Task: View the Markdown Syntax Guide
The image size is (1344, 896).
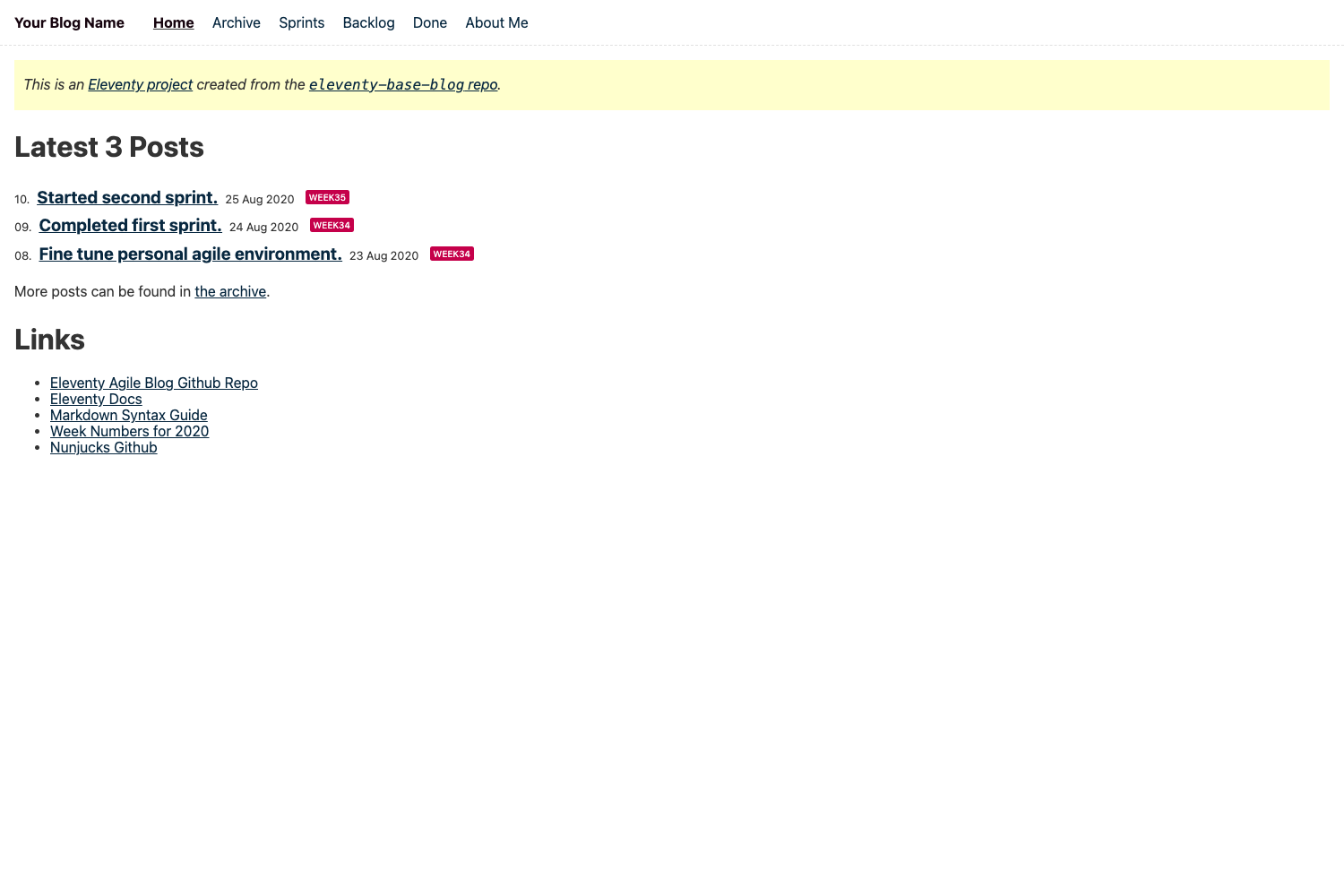Action: (x=128, y=415)
